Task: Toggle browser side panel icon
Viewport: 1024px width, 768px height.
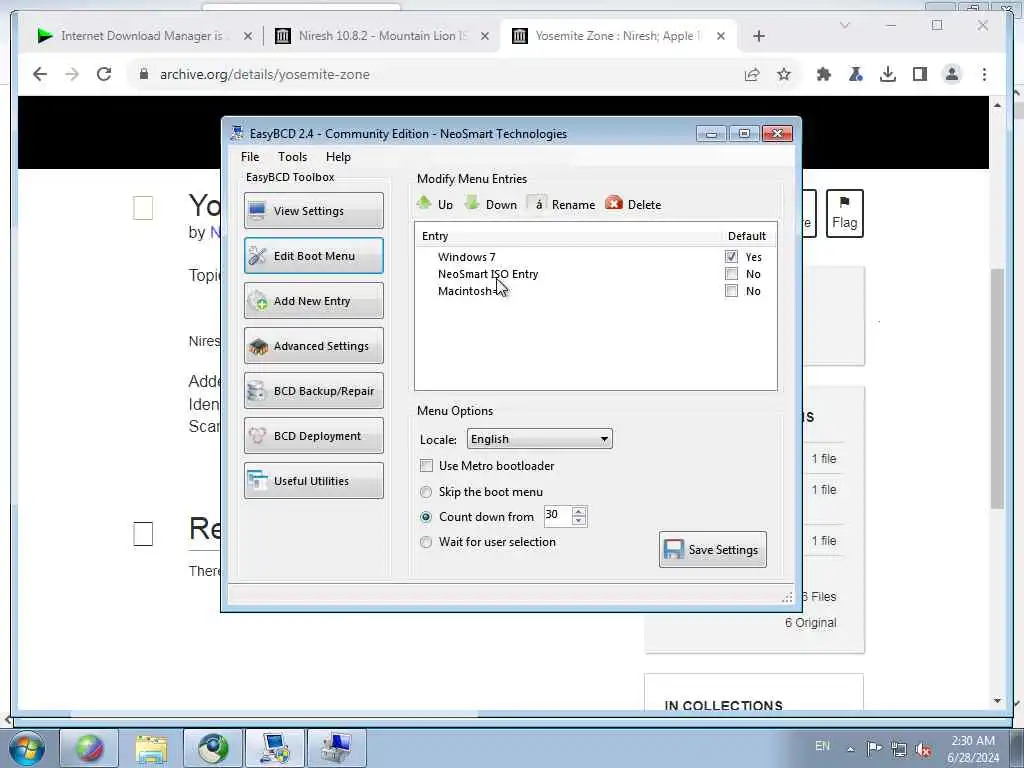Action: (920, 74)
